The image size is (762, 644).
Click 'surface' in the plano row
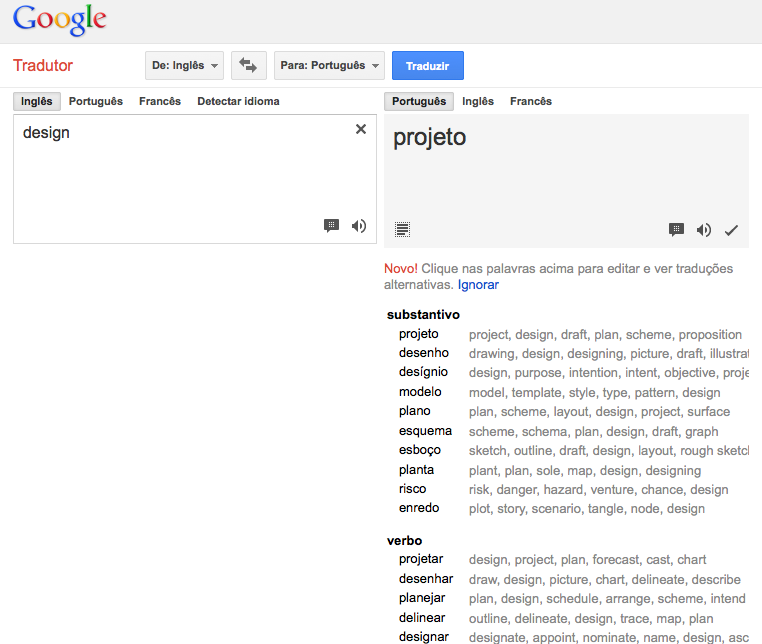709,412
